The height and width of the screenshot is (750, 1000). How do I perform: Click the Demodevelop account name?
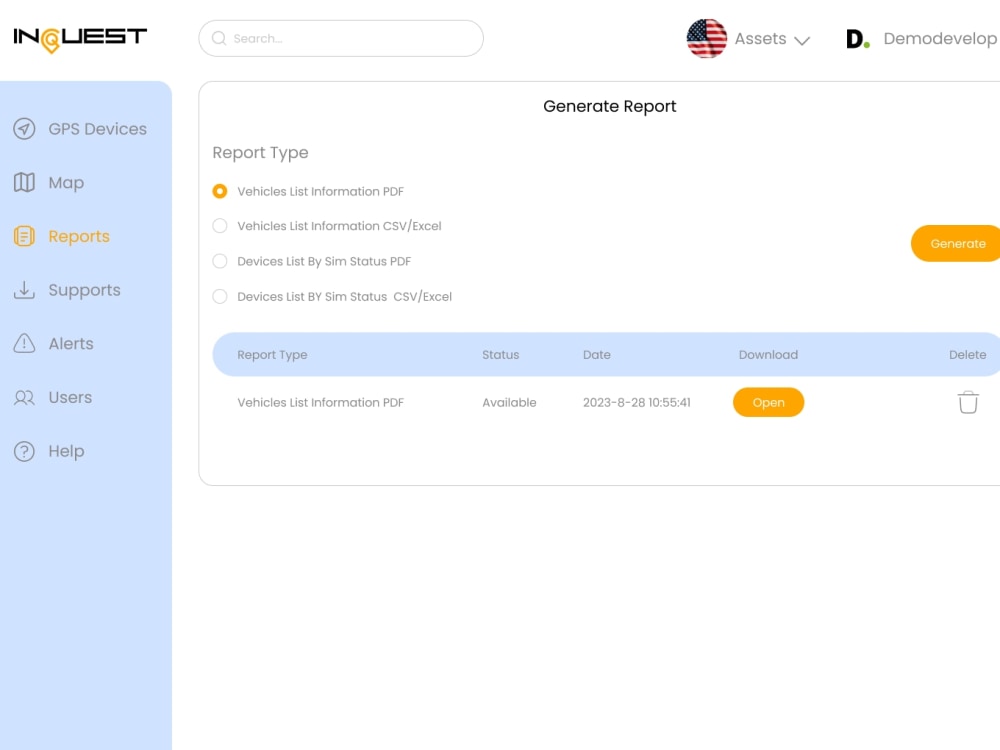tap(940, 39)
